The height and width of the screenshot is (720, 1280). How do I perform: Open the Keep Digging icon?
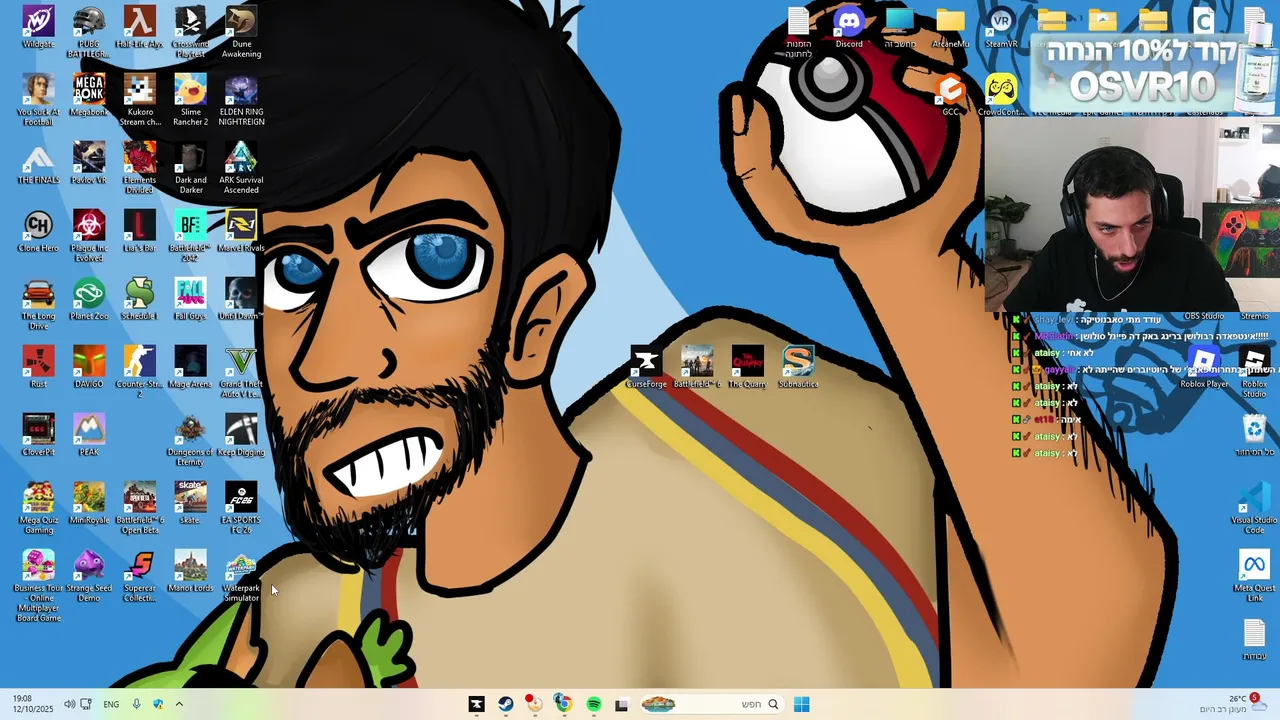[x=241, y=435]
